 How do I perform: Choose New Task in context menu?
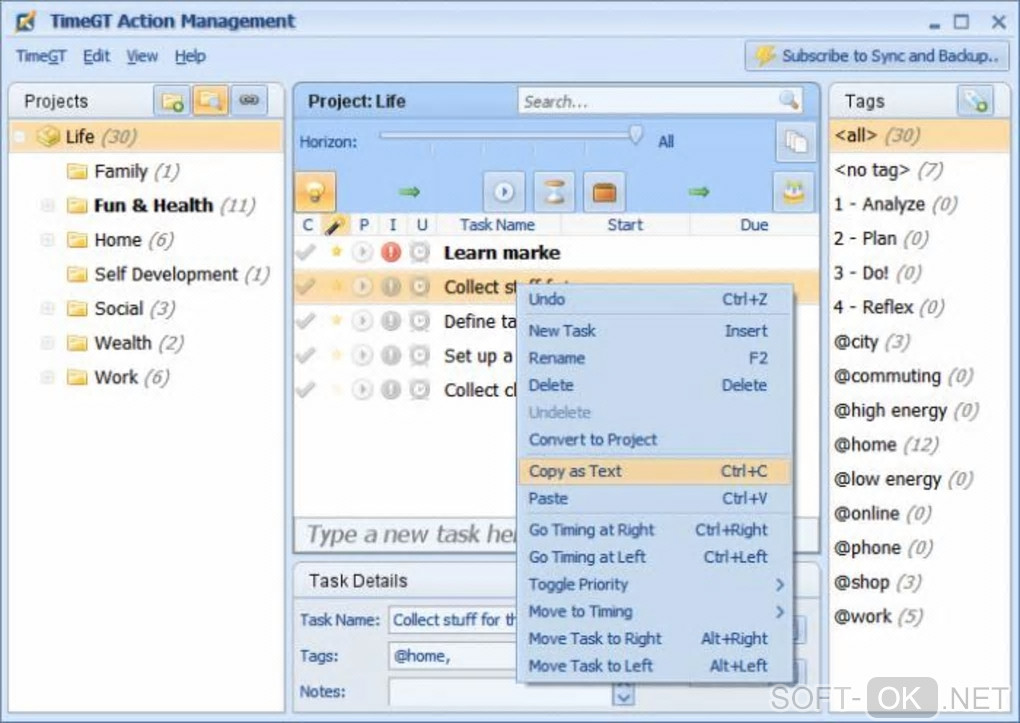[655, 331]
